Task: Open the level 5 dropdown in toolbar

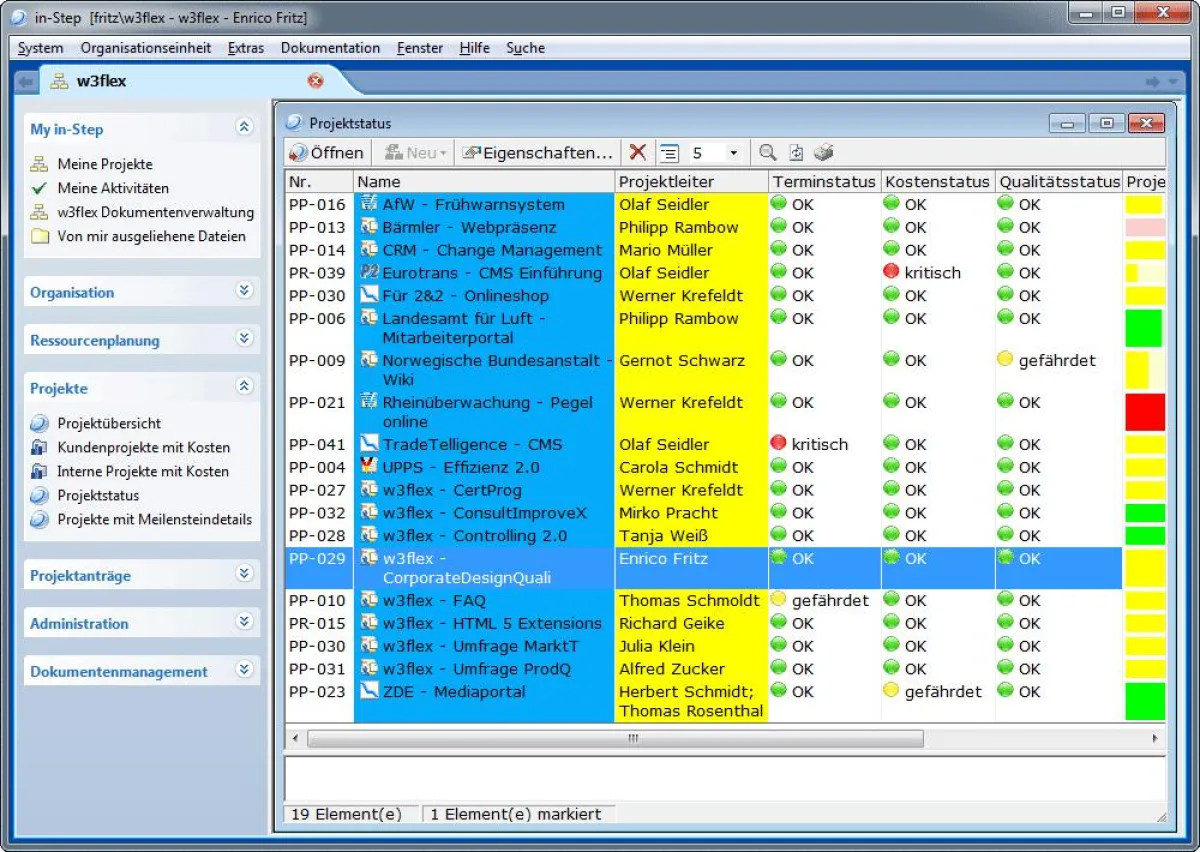Action: 733,153
